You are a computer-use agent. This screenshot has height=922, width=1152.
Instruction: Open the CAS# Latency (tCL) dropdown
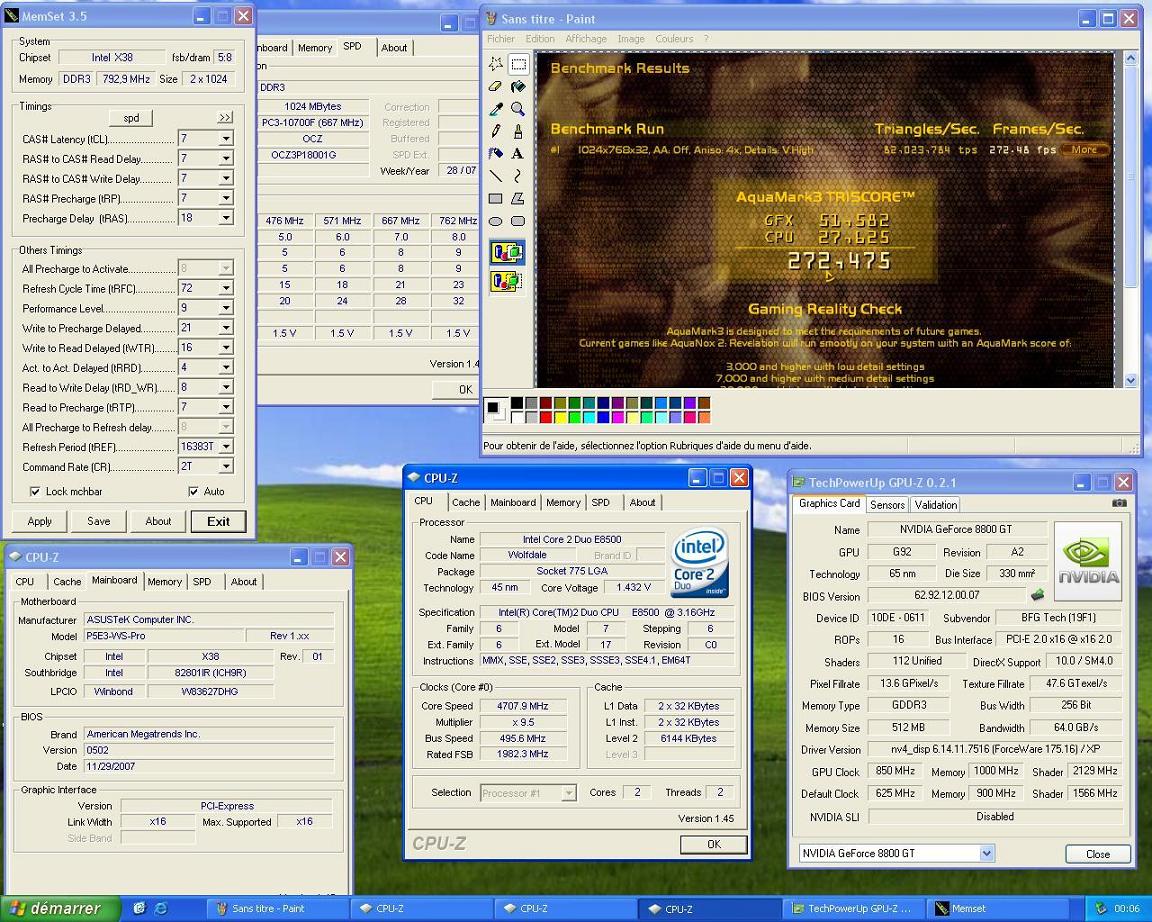tap(226, 138)
